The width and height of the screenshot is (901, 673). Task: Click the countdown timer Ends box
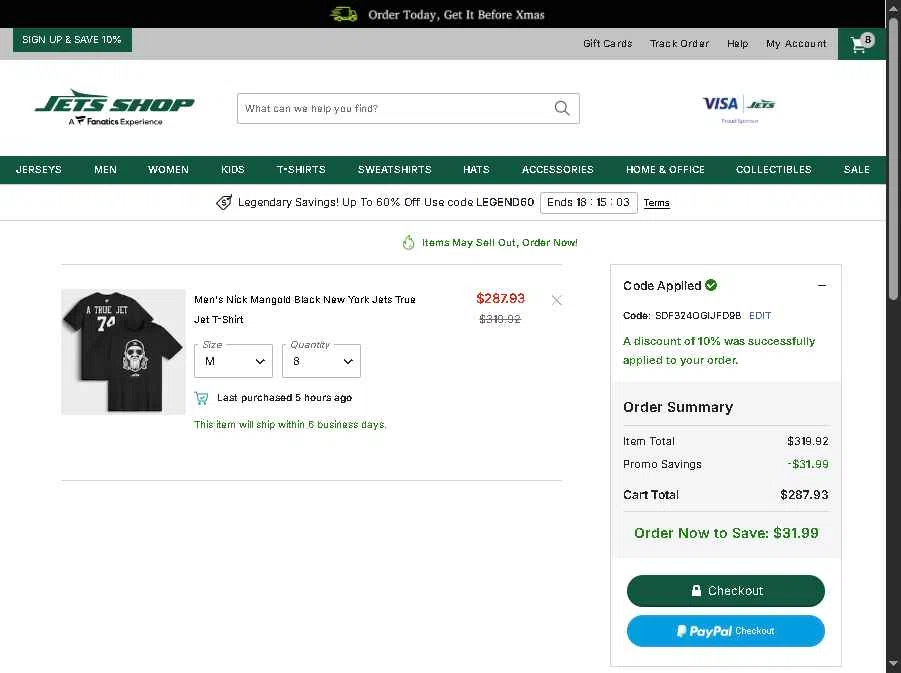click(588, 202)
